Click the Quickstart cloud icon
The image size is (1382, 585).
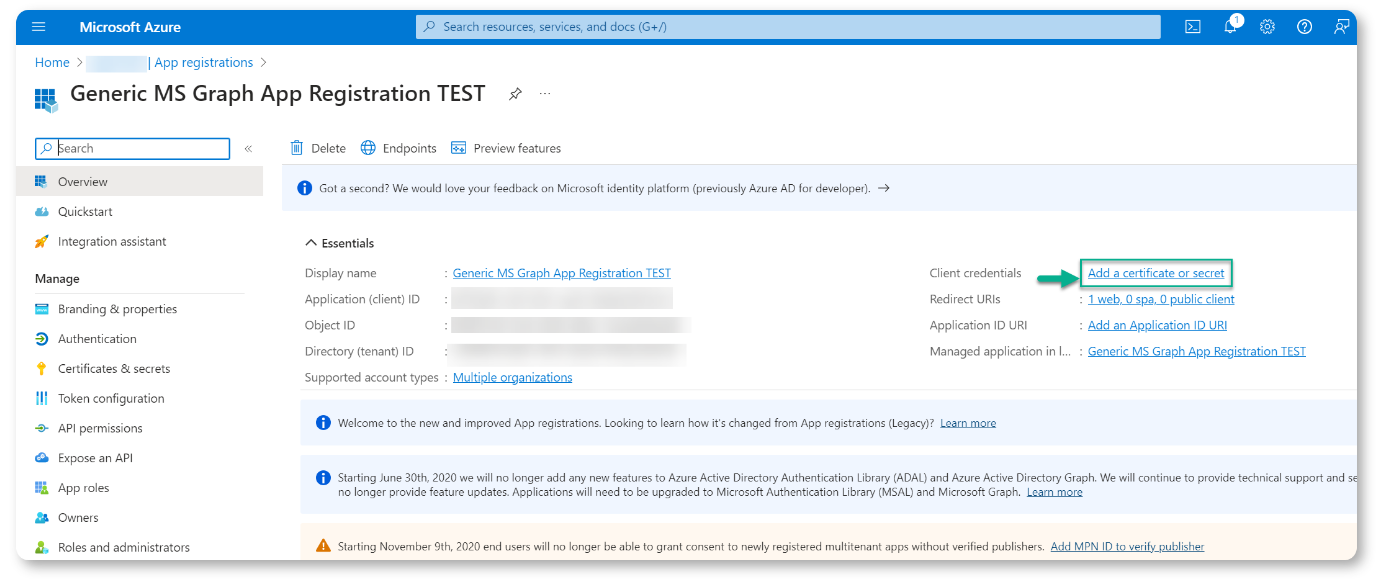pos(41,212)
